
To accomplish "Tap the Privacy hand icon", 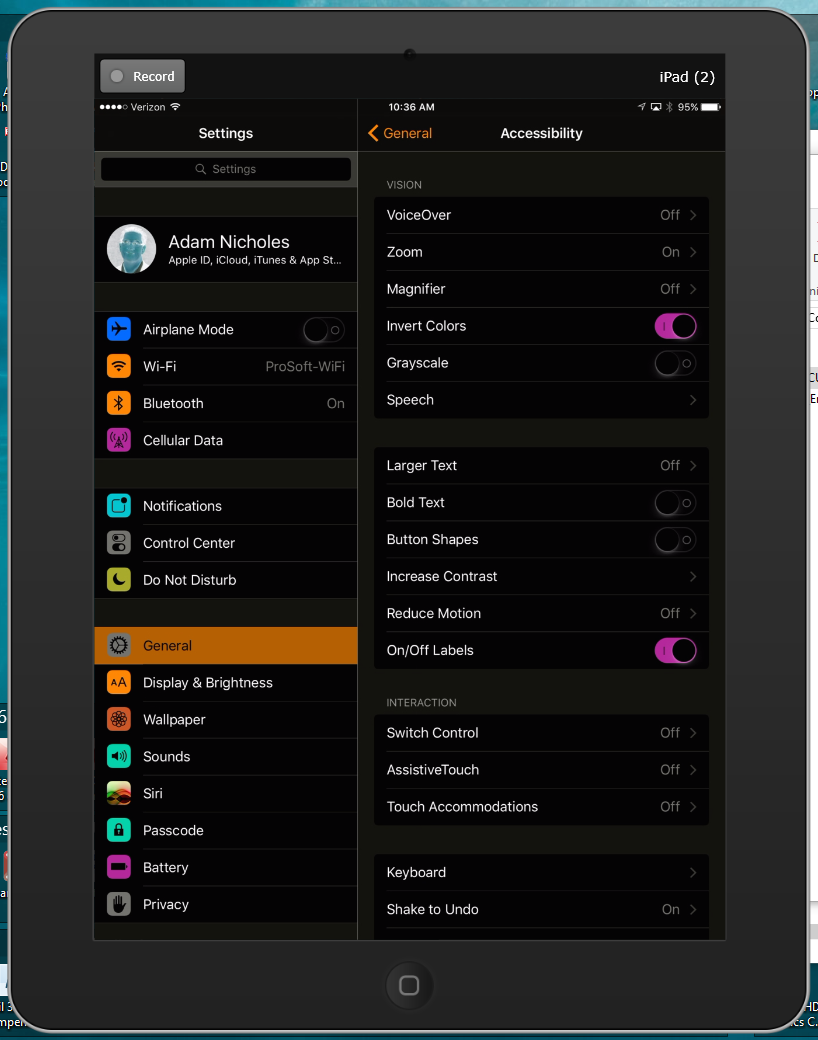I will pyautogui.click(x=119, y=904).
